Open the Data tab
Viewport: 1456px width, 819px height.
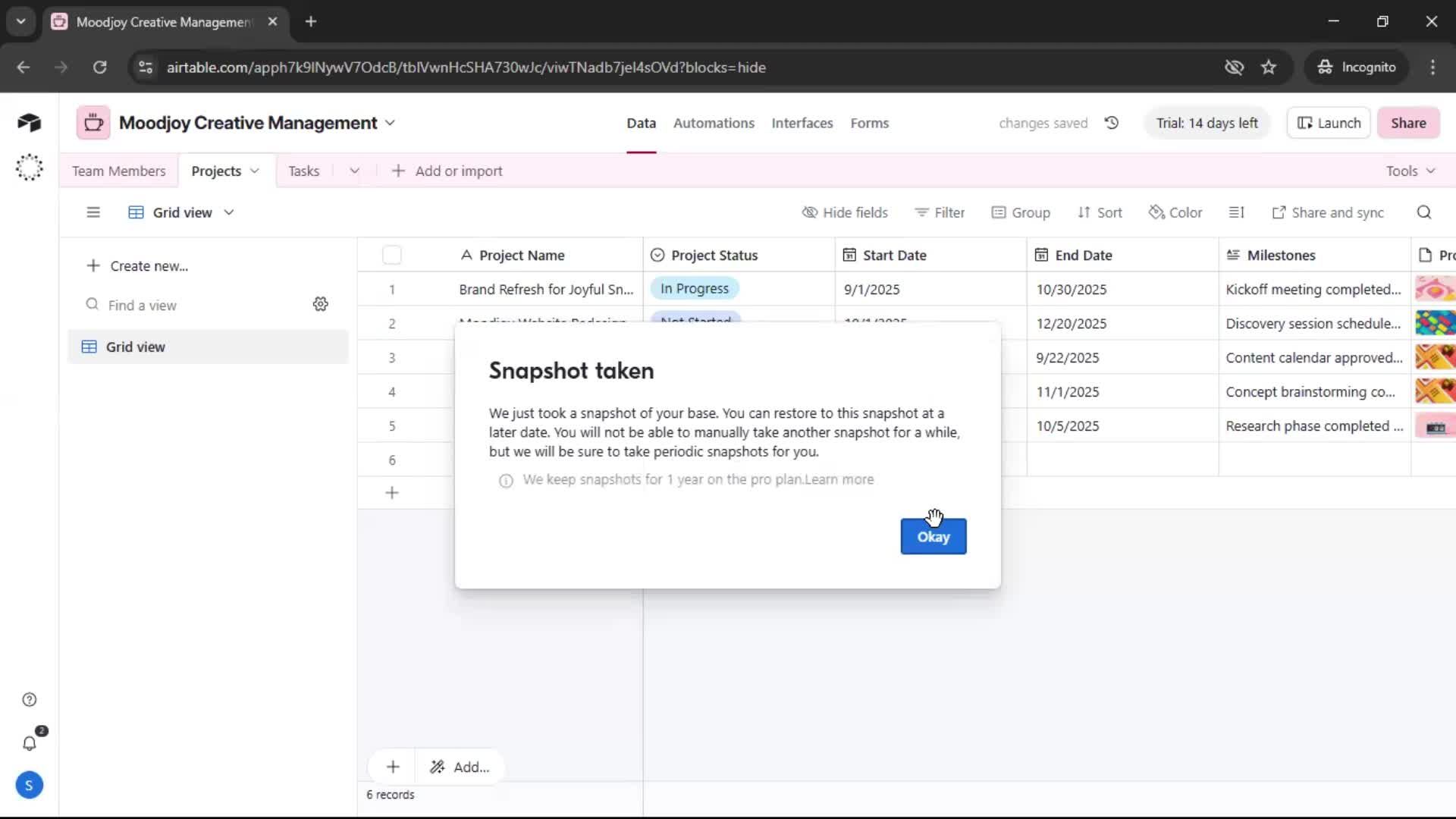pyautogui.click(x=641, y=123)
